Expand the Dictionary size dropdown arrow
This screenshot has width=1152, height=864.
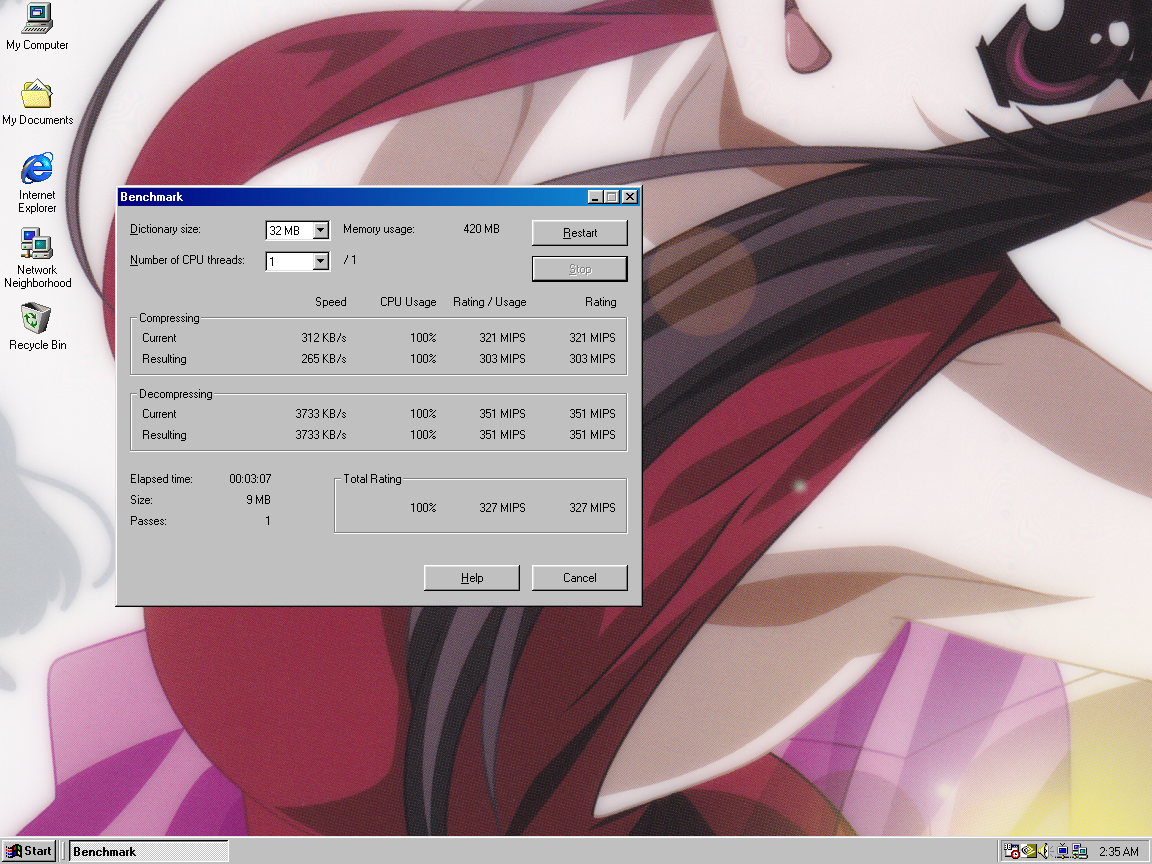tap(320, 231)
